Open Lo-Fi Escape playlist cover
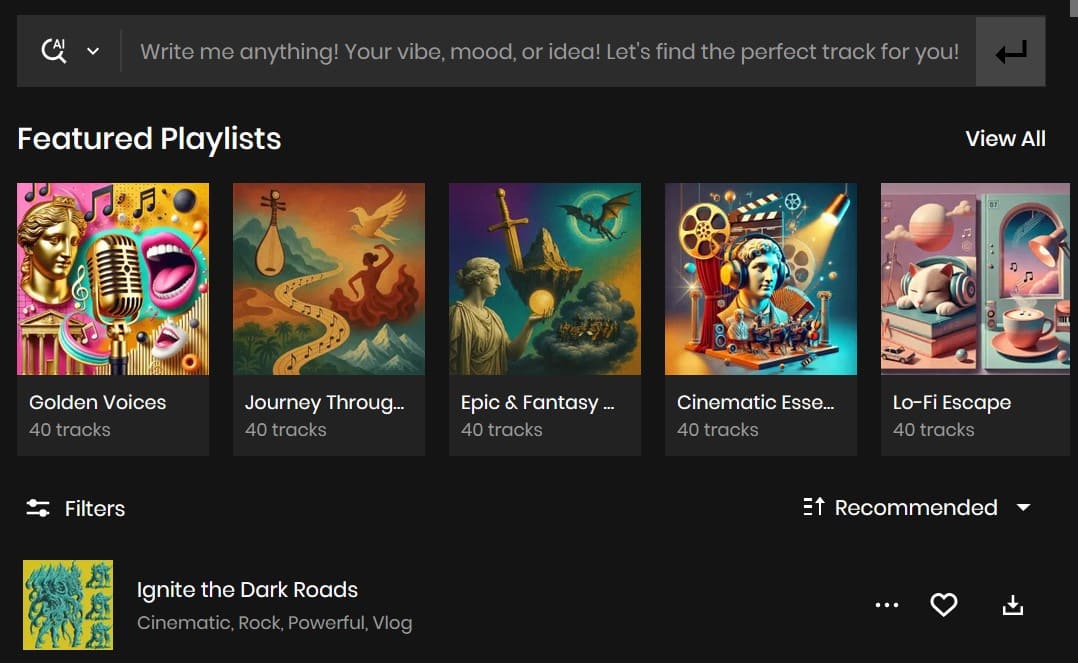1078x663 pixels. (x=975, y=279)
